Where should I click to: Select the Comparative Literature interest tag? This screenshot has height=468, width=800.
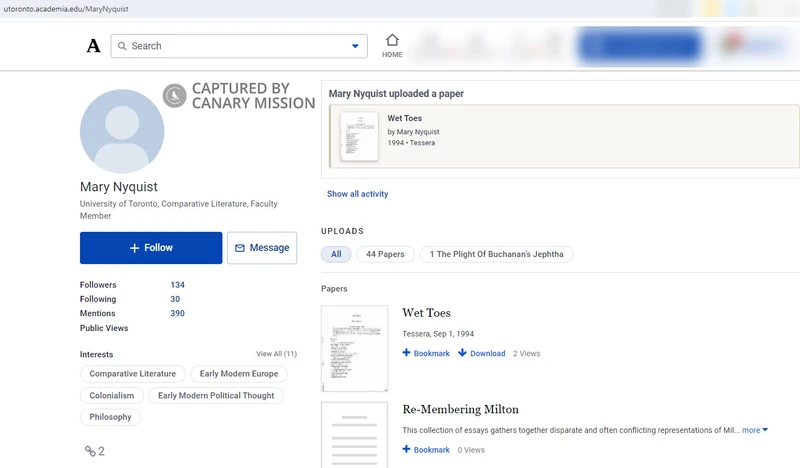133,374
